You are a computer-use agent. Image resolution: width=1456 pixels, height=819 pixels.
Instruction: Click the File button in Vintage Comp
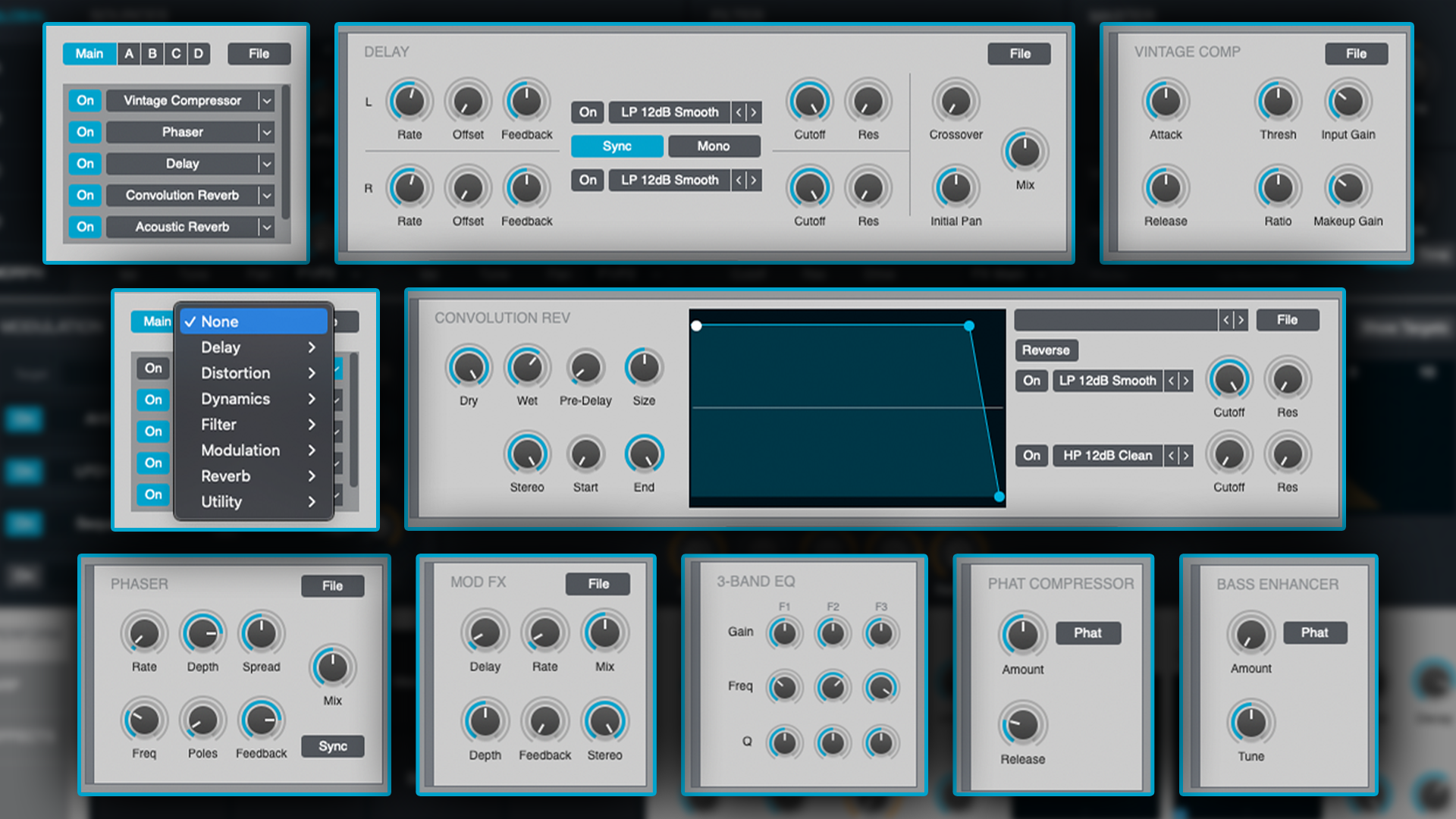point(1356,53)
